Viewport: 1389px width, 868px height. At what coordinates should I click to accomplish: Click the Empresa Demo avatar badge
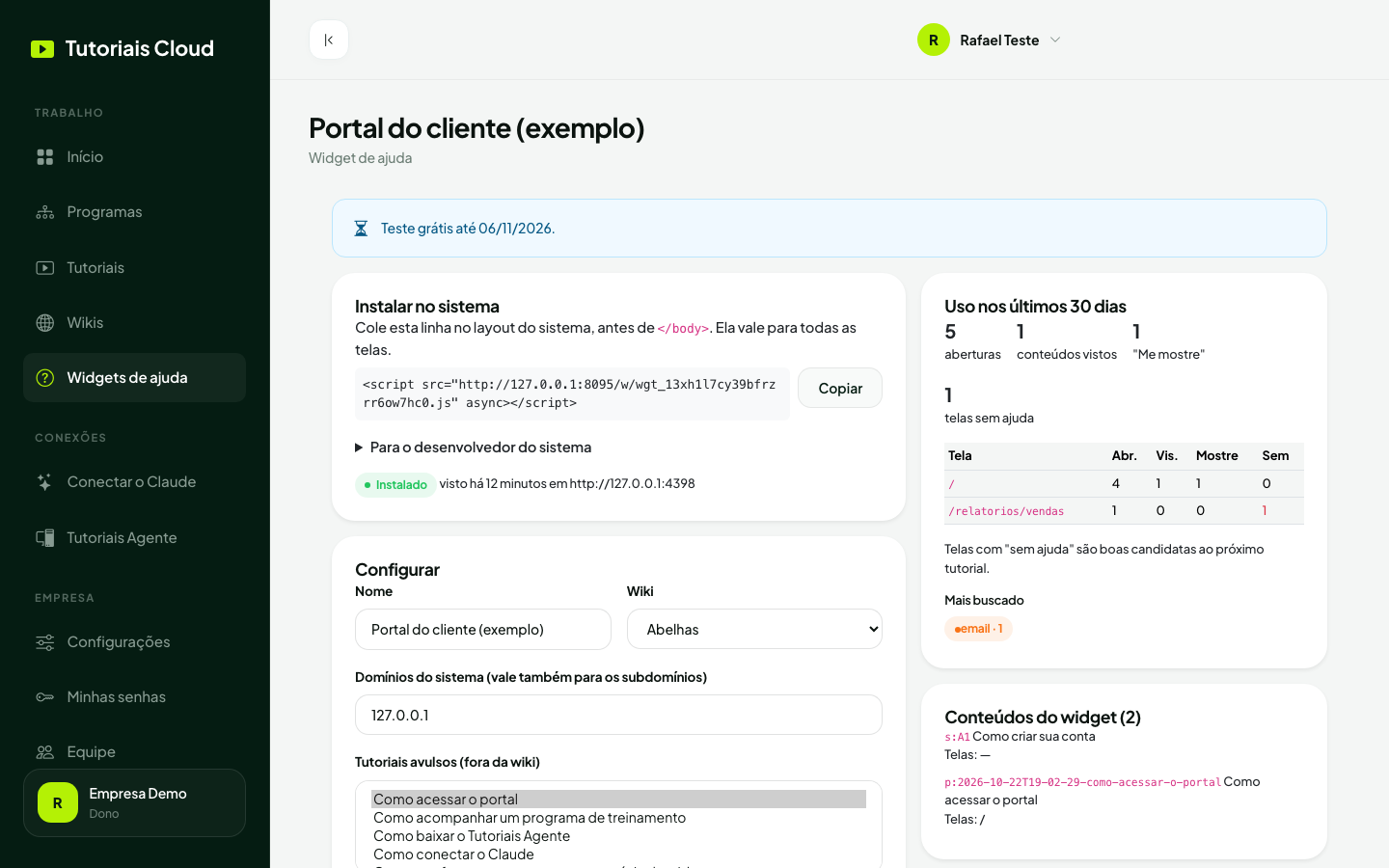pos(58,802)
